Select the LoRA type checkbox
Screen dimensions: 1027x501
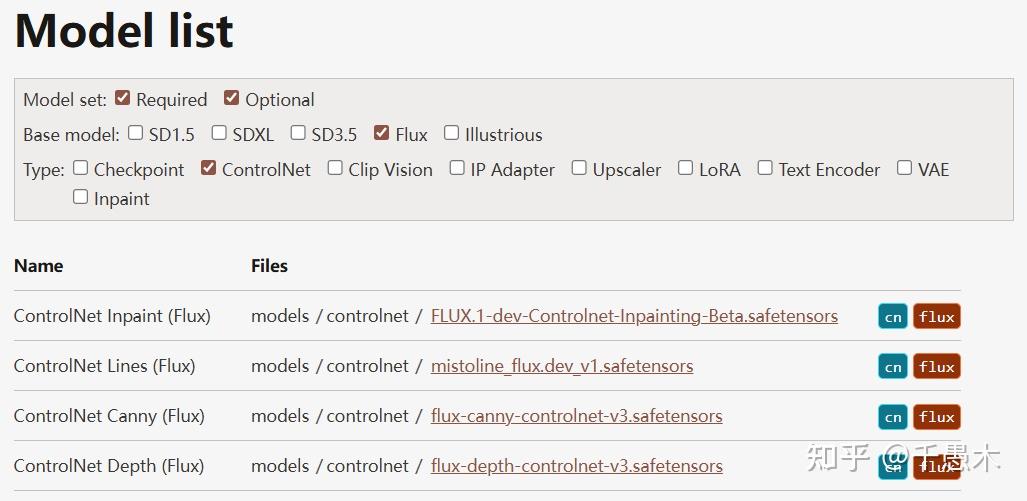[x=686, y=168]
